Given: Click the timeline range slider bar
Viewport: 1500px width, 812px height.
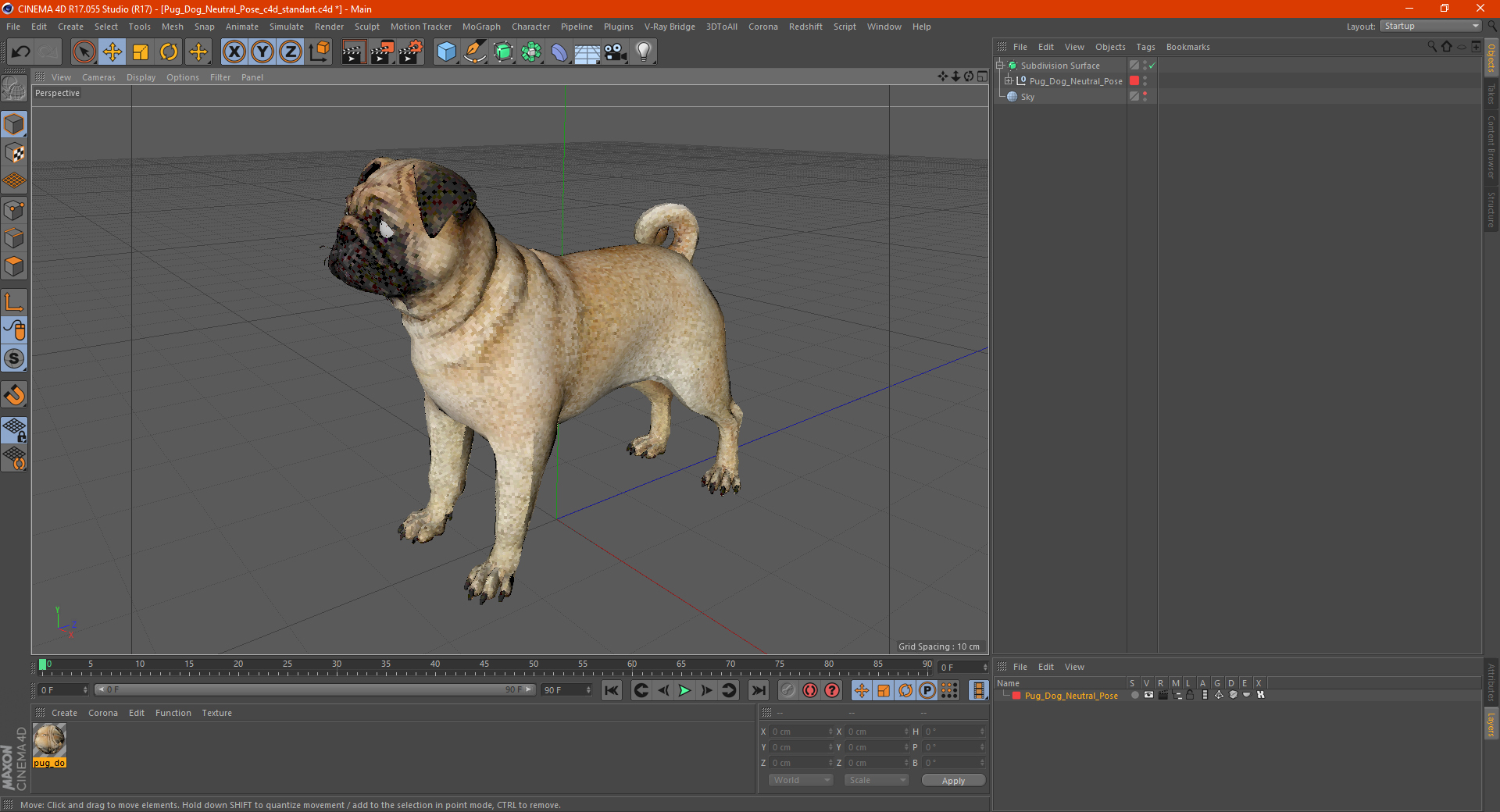Looking at the screenshot, I should (x=315, y=689).
